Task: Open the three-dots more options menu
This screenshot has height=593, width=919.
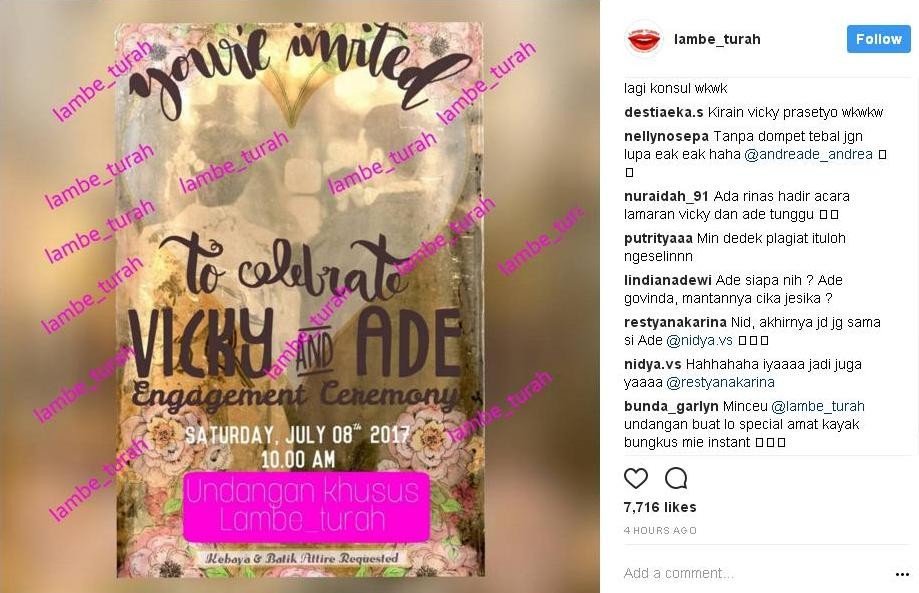Action: tap(903, 574)
